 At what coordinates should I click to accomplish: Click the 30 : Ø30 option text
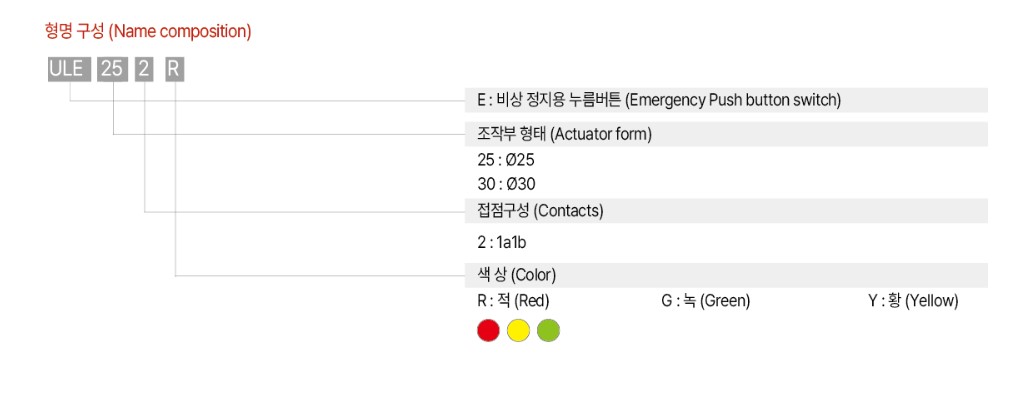point(506,184)
